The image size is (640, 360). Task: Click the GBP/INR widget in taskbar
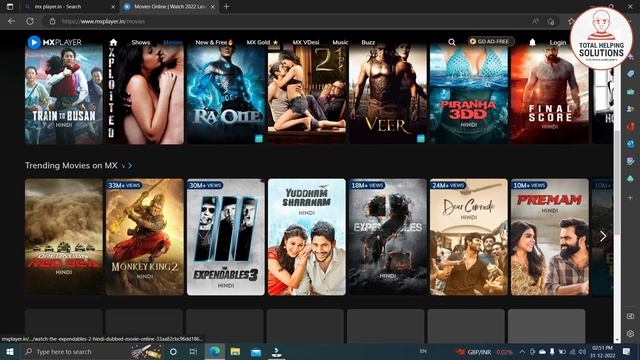point(484,352)
